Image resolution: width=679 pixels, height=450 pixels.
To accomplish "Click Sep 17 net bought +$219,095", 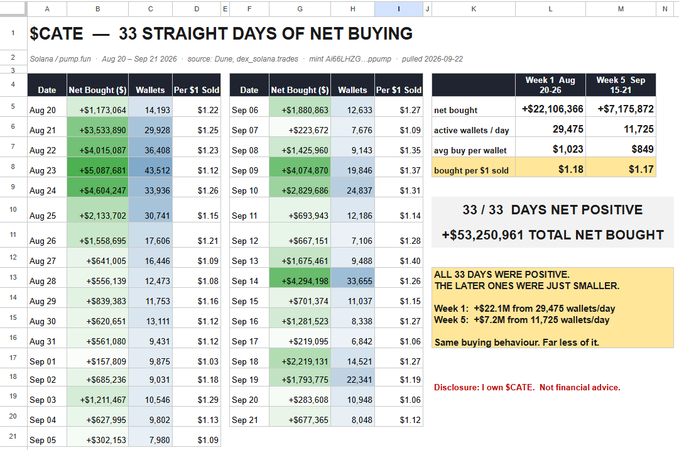I will 300,338.
